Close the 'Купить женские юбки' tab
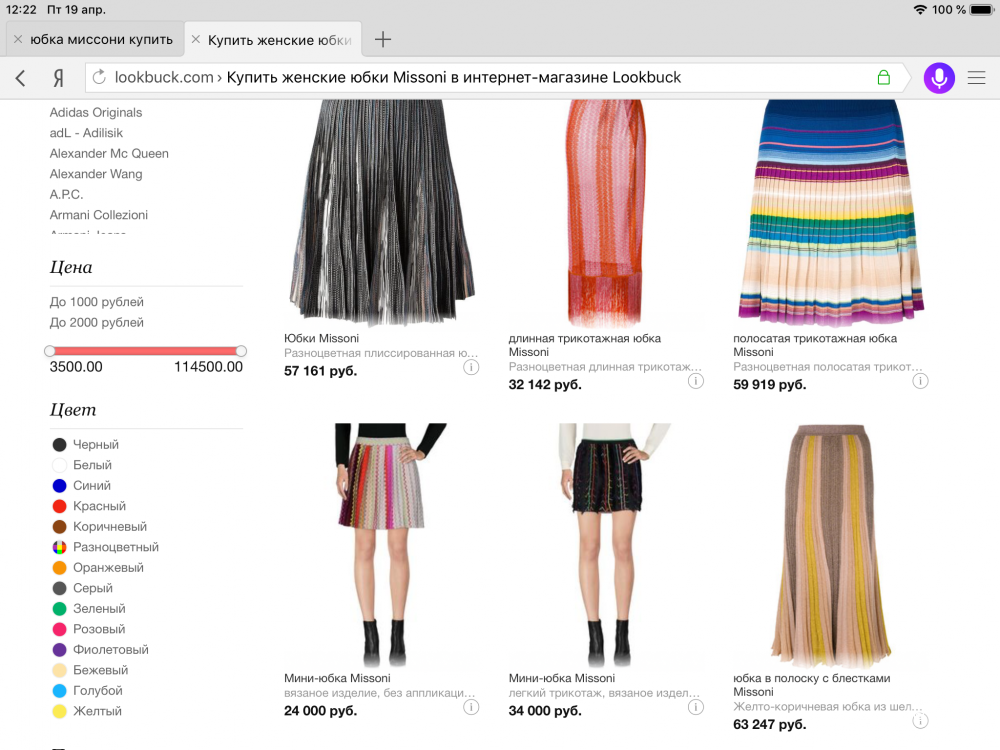 click(x=196, y=40)
